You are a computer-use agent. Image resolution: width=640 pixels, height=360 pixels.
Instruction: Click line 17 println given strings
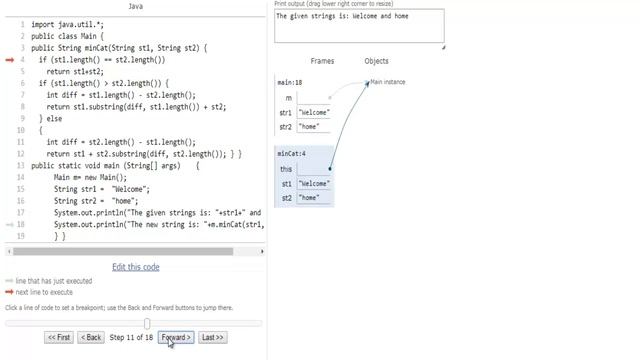158,213
